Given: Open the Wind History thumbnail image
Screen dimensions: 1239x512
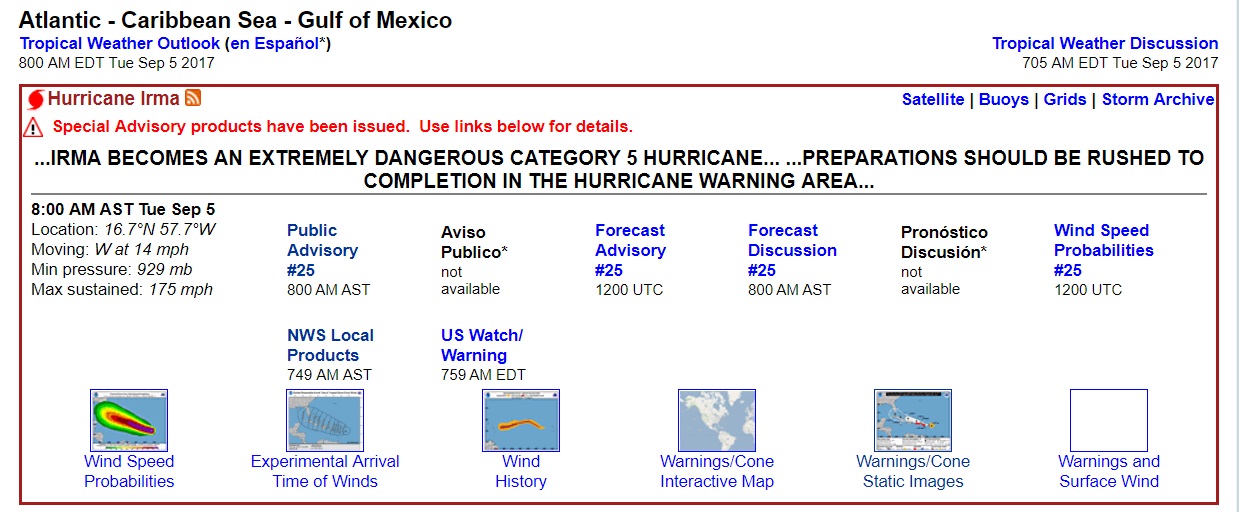Looking at the screenshot, I should (521, 420).
